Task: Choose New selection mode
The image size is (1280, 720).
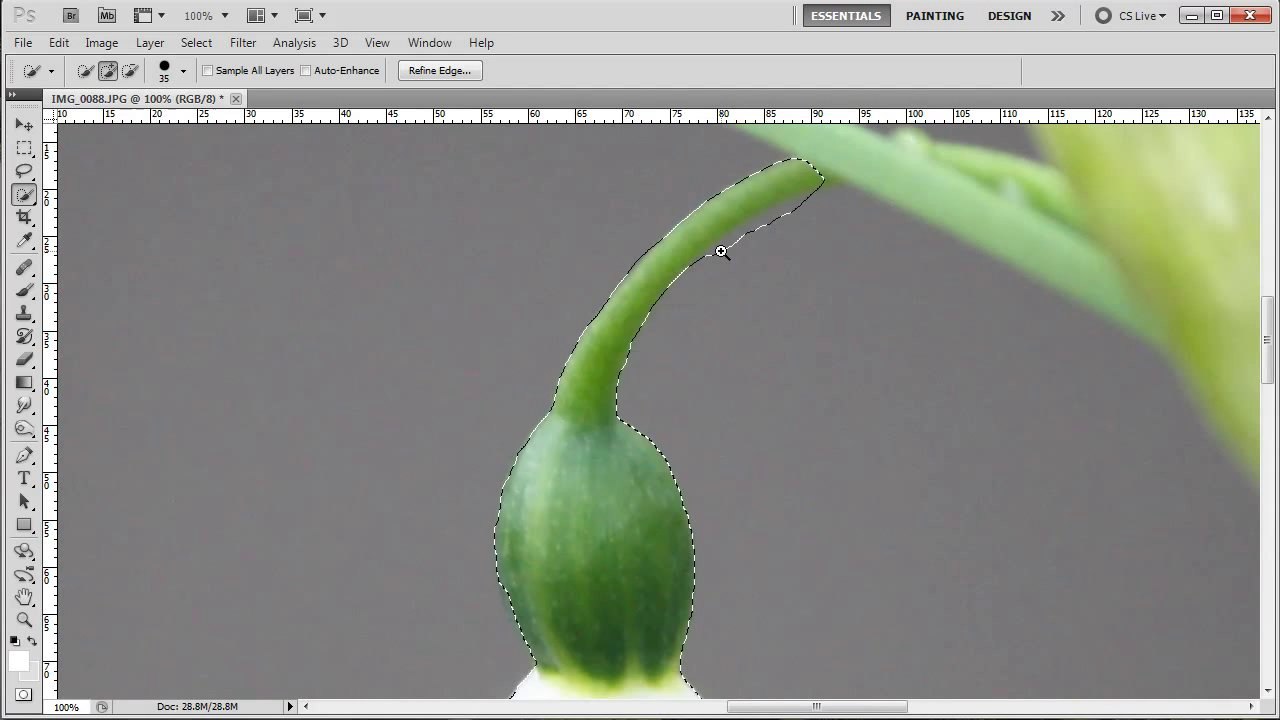Action: (x=85, y=71)
